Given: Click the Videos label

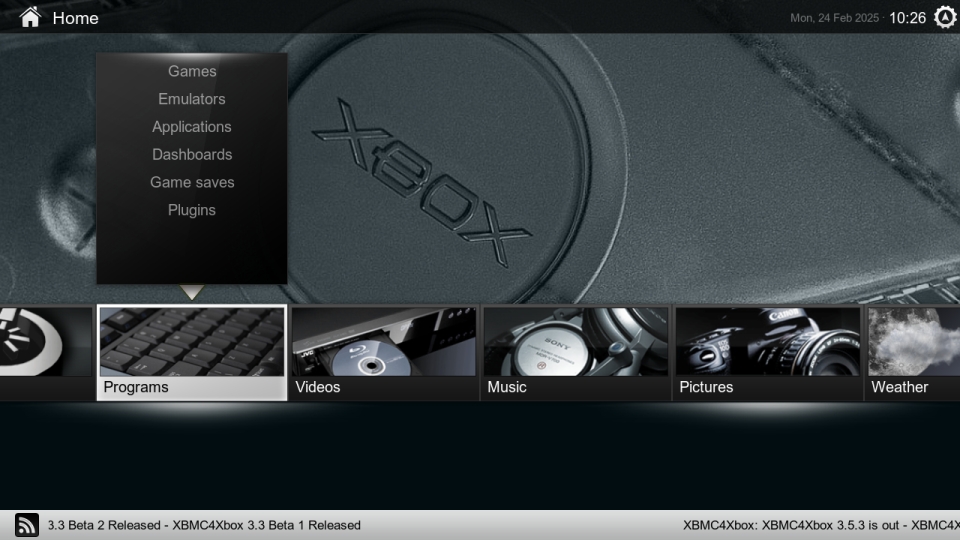Looking at the screenshot, I should [318, 387].
